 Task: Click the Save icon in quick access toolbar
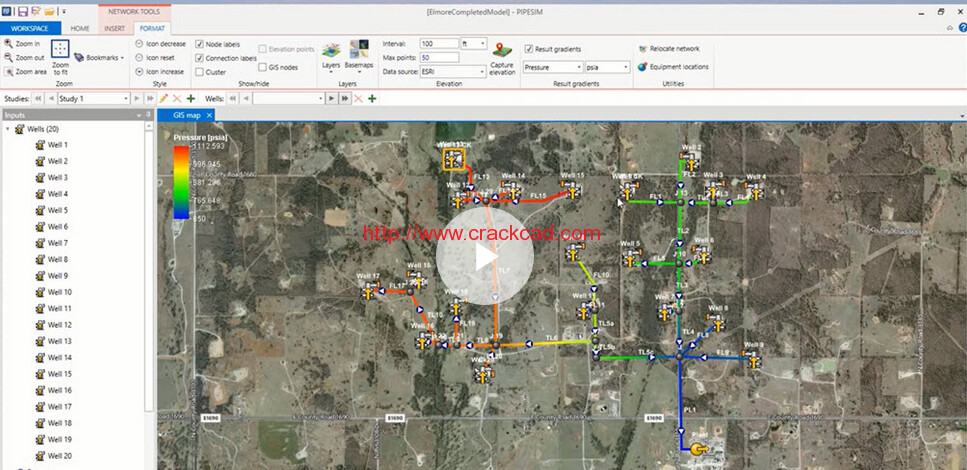pos(22,11)
